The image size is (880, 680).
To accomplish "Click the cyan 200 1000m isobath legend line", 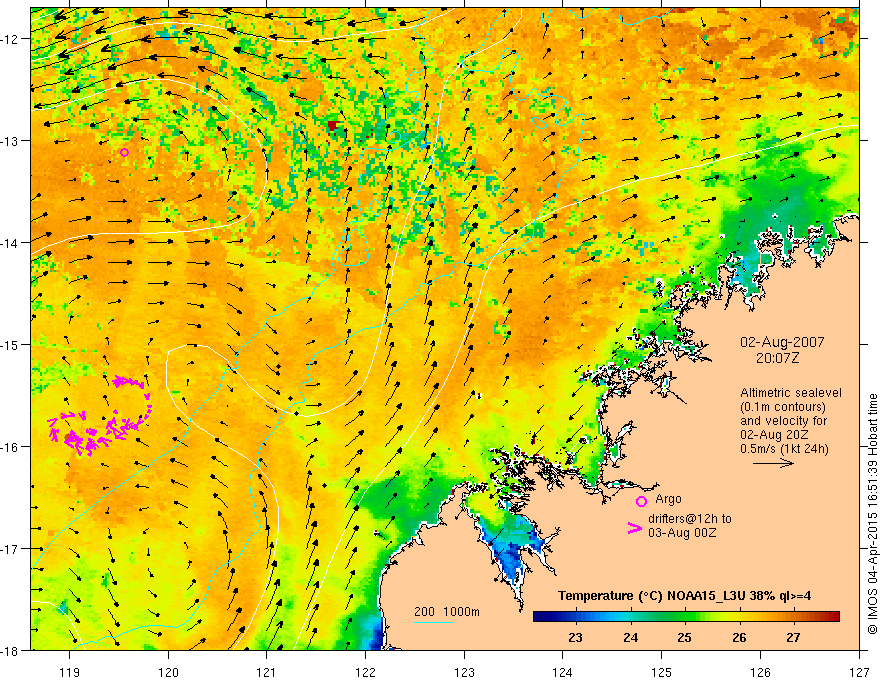I will click(434, 622).
